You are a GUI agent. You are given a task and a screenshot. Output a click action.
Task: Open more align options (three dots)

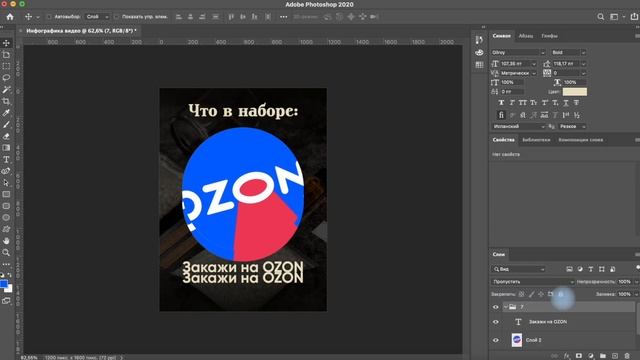point(284,17)
